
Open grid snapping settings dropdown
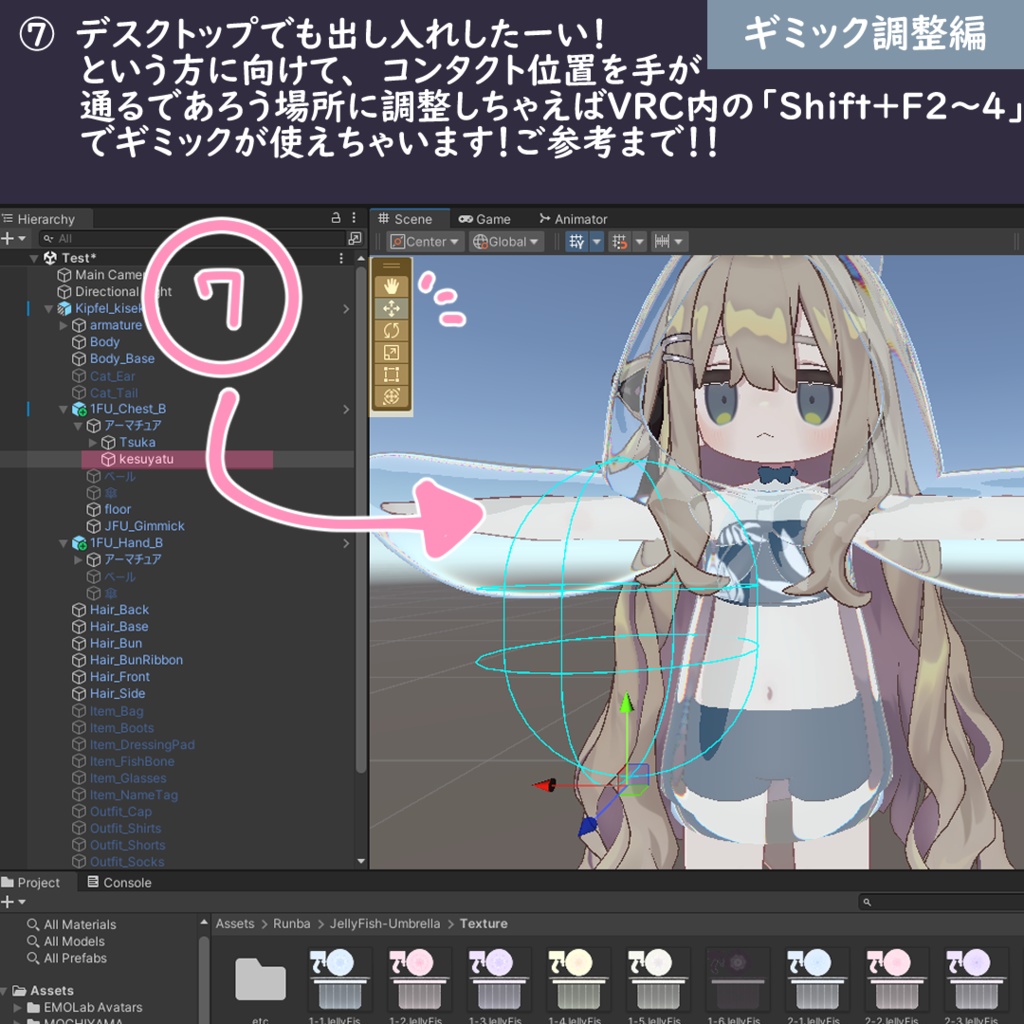tap(639, 242)
